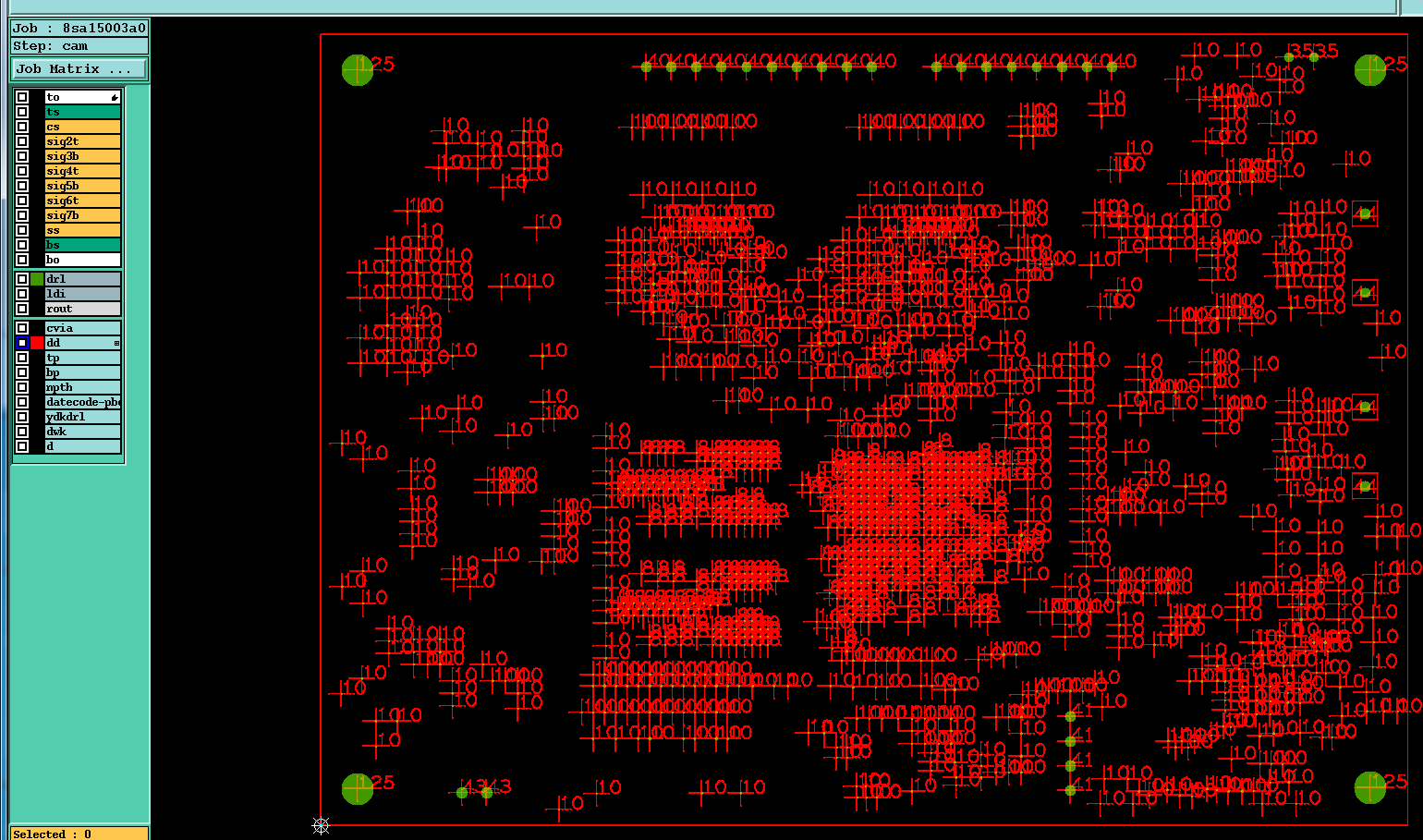Image resolution: width=1423 pixels, height=840 pixels.
Task: Toggle checkbox for the 'sig7b' layer
Action: 22,215
